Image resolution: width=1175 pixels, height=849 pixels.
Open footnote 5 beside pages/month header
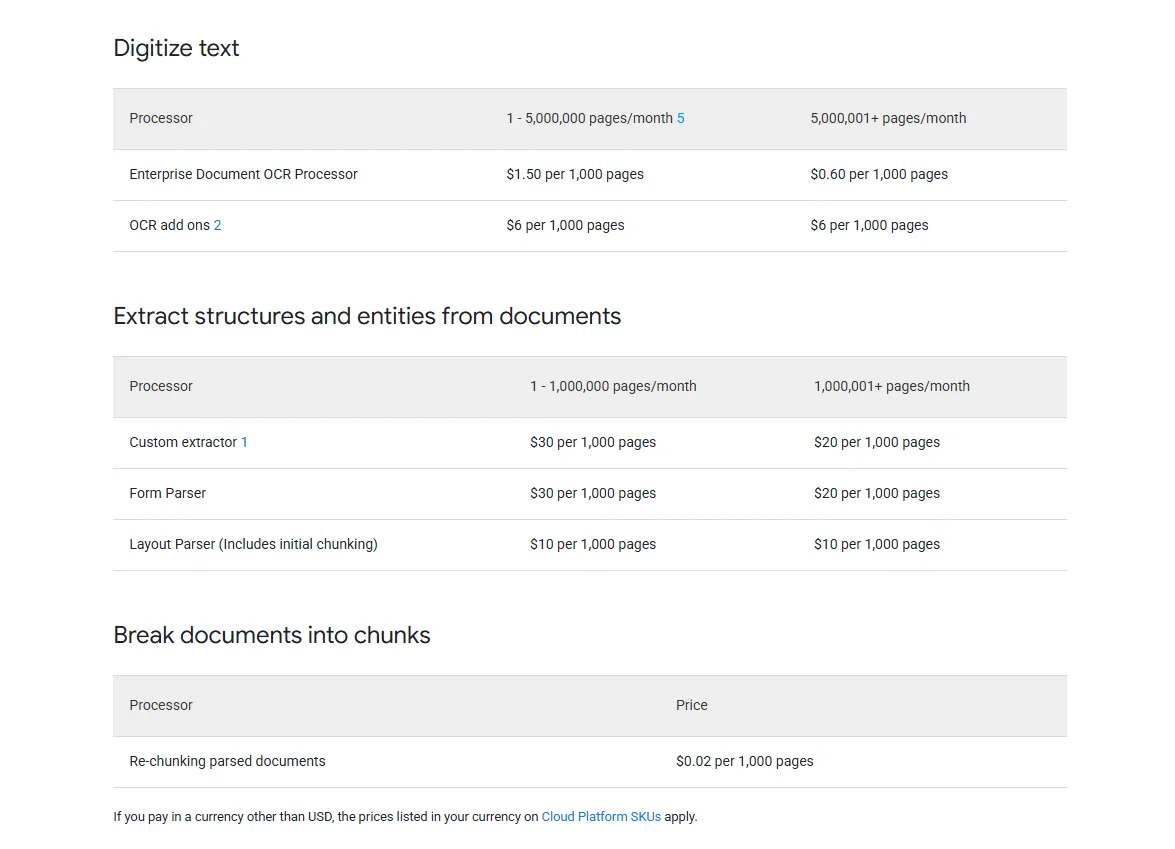coord(680,118)
